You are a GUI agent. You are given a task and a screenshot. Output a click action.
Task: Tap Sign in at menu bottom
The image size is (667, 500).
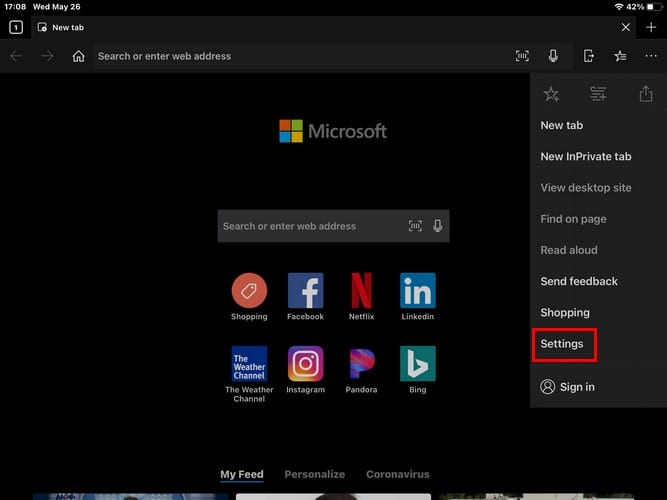coord(576,387)
